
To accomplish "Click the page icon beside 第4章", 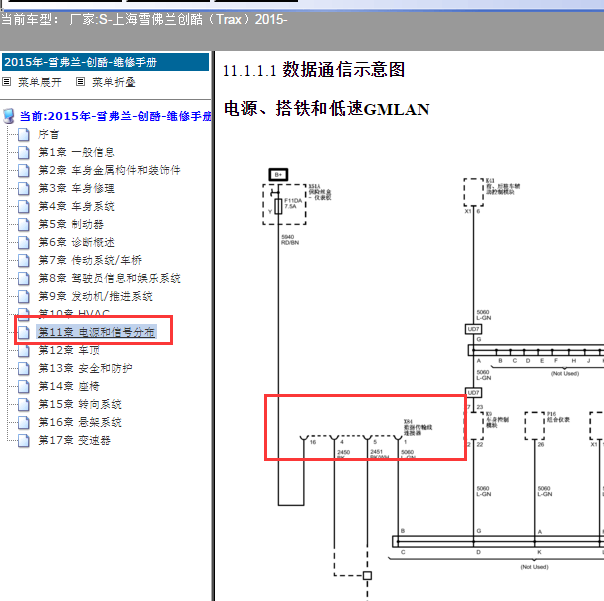I will pos(24,206).
